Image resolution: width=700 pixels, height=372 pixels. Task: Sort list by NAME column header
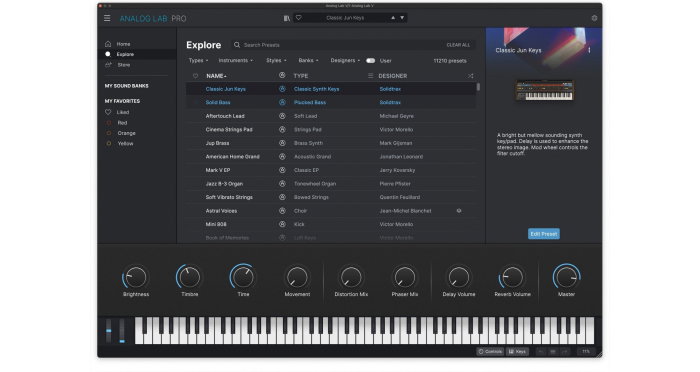pyautogui.click(x=217, y=76)
